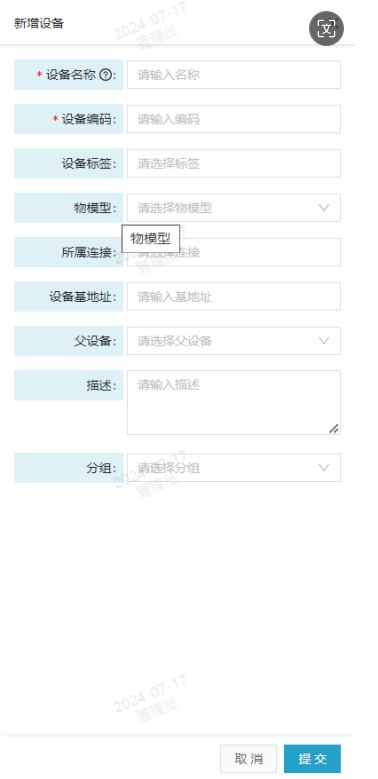Click the 取消 button
Image resolution: width=378 pixels, height=779 pixels.
(248, 759)
